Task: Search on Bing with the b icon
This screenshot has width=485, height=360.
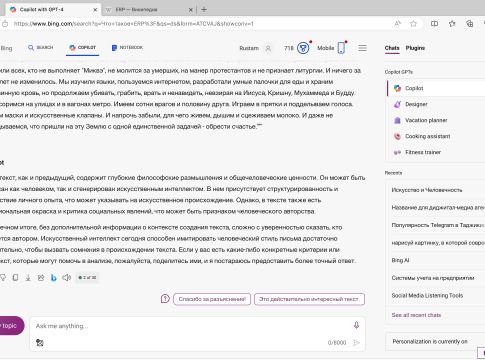Action: click(54, 277)
